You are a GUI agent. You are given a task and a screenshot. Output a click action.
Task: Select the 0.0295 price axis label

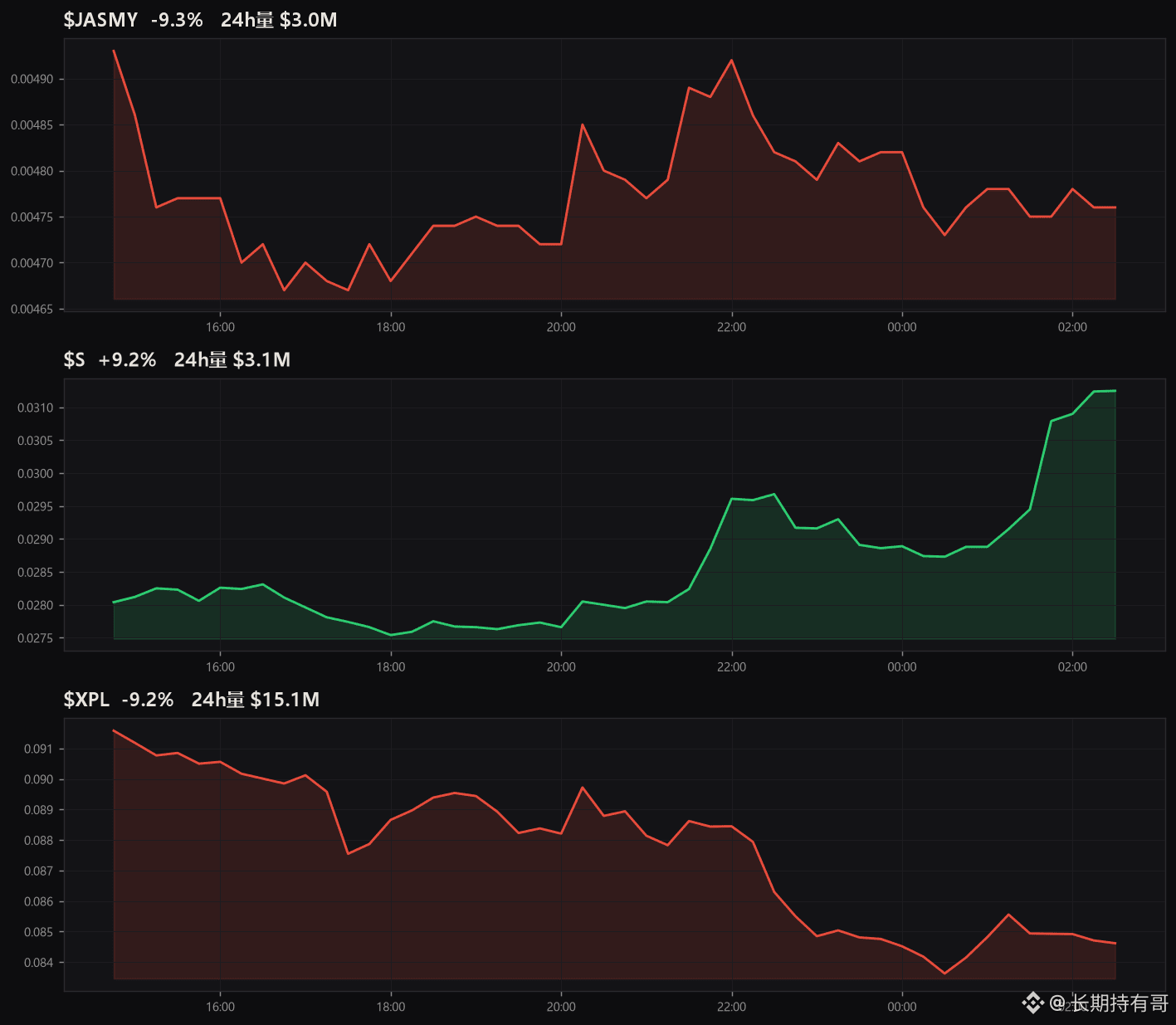tap(35, 506)
